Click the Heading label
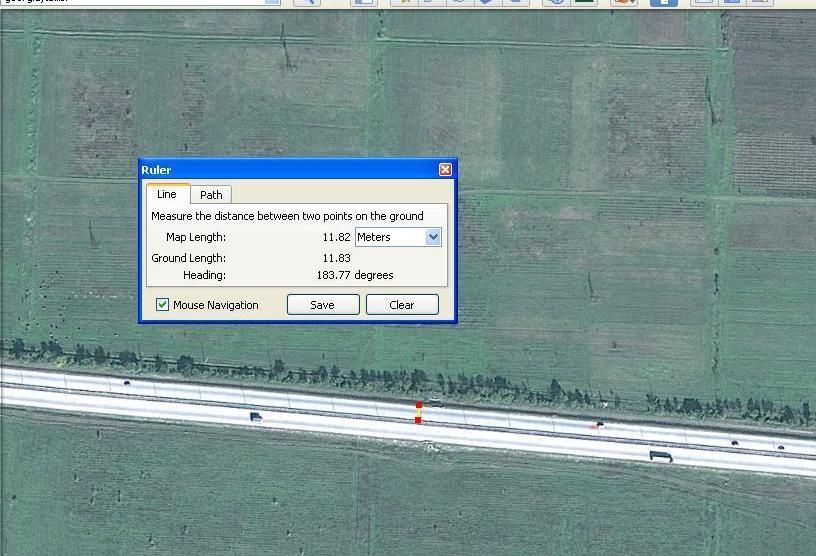 pos(204,275)
